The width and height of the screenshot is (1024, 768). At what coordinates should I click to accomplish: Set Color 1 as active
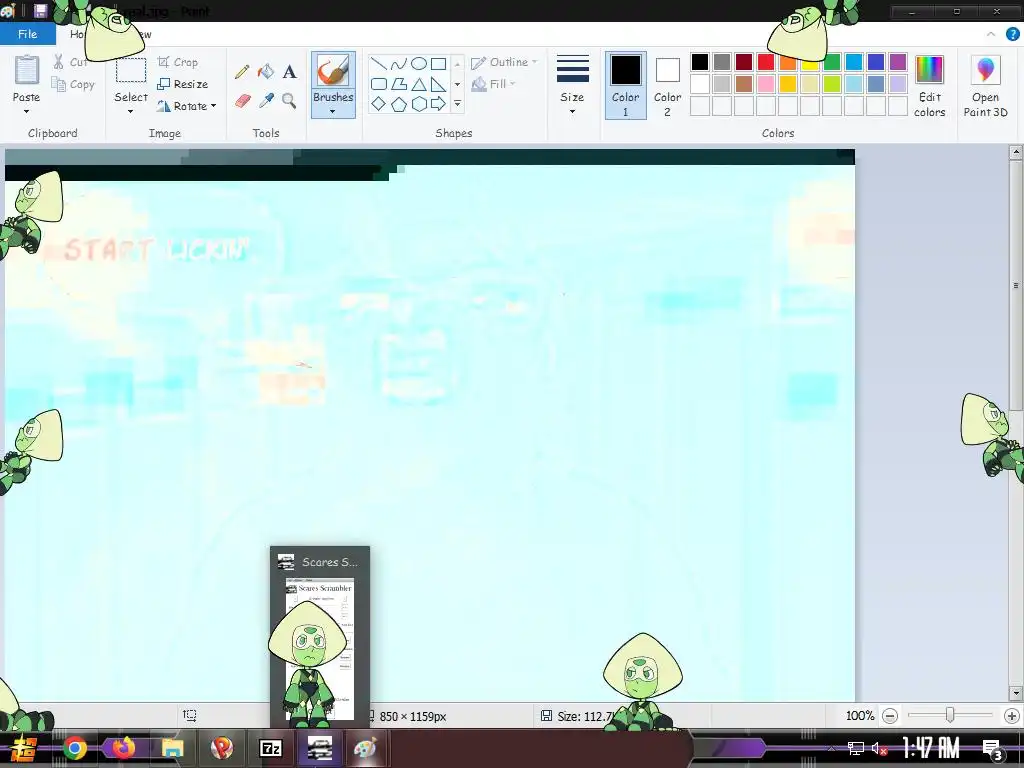625,86
